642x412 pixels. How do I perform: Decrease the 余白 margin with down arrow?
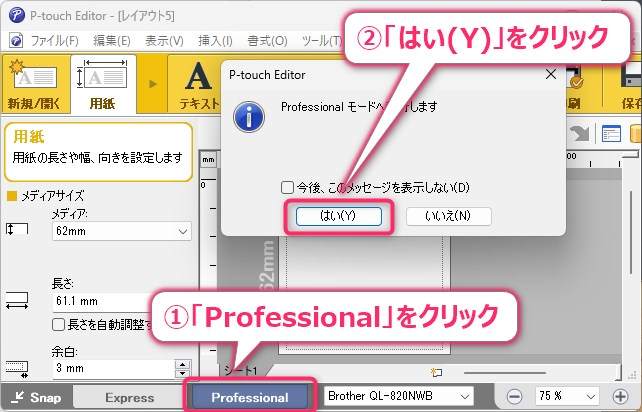(183, 373)
